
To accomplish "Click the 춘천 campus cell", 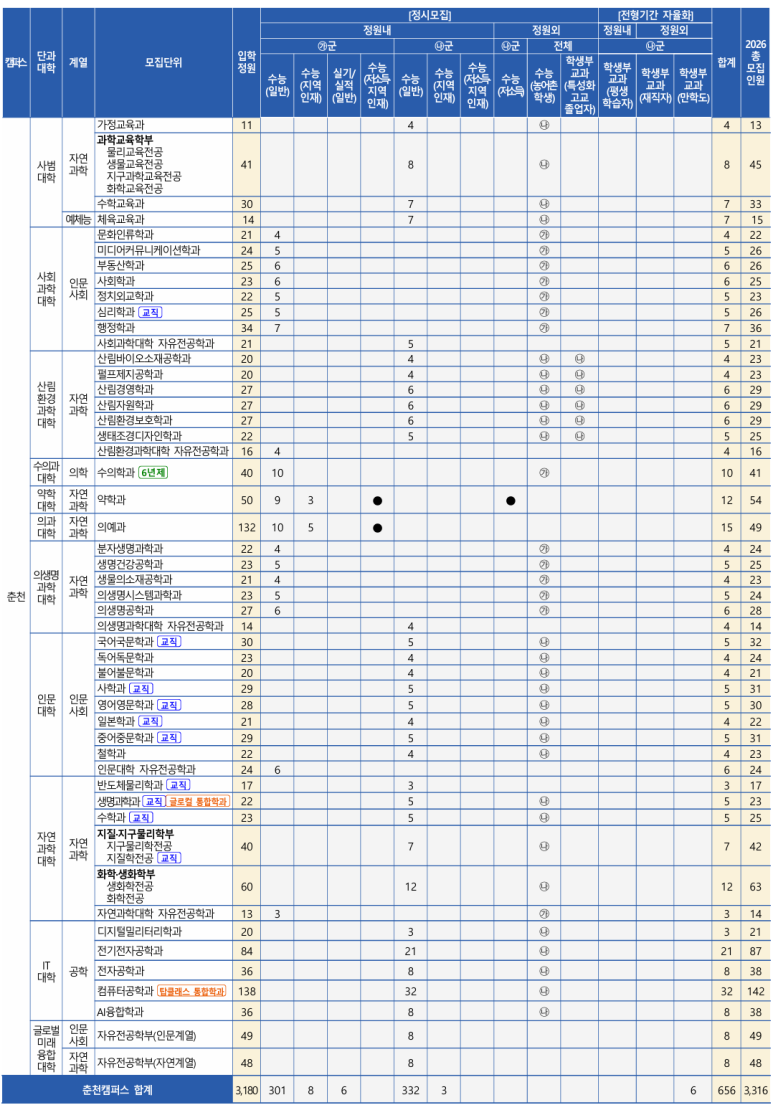I will [16, 597].
